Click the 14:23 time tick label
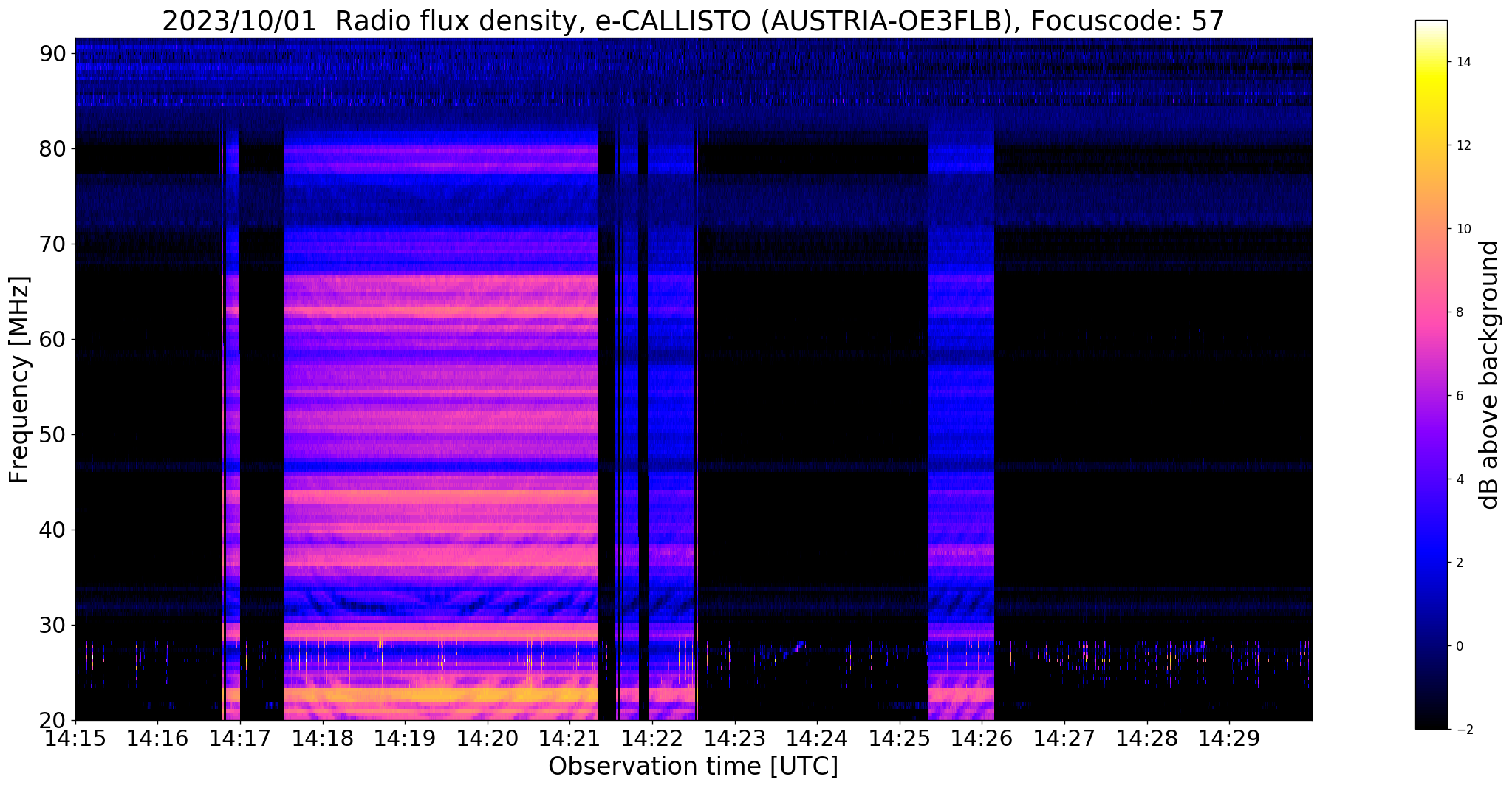Viewport: 1512px width, 788px height. point(735,738)
